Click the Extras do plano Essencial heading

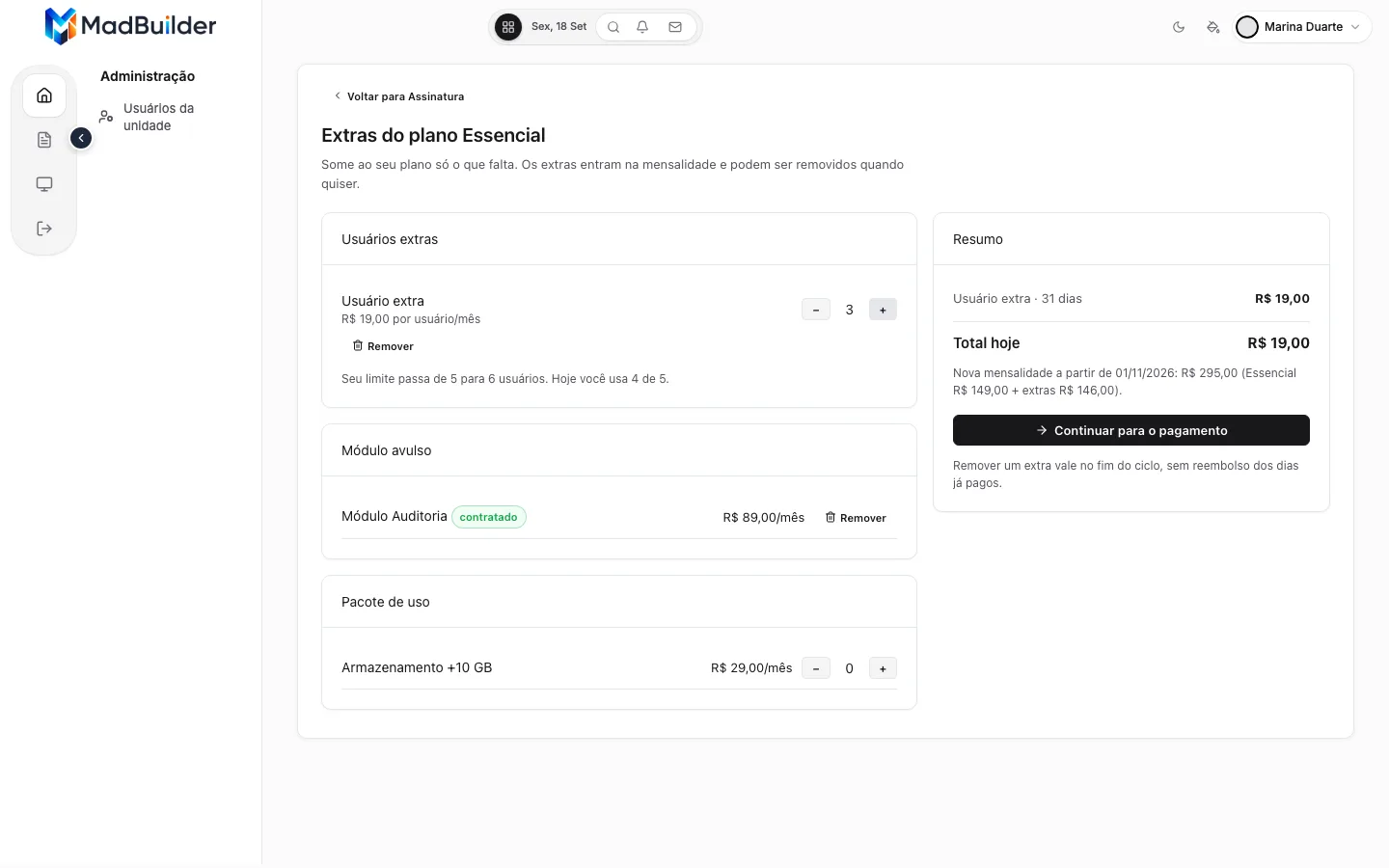point(433,136)
